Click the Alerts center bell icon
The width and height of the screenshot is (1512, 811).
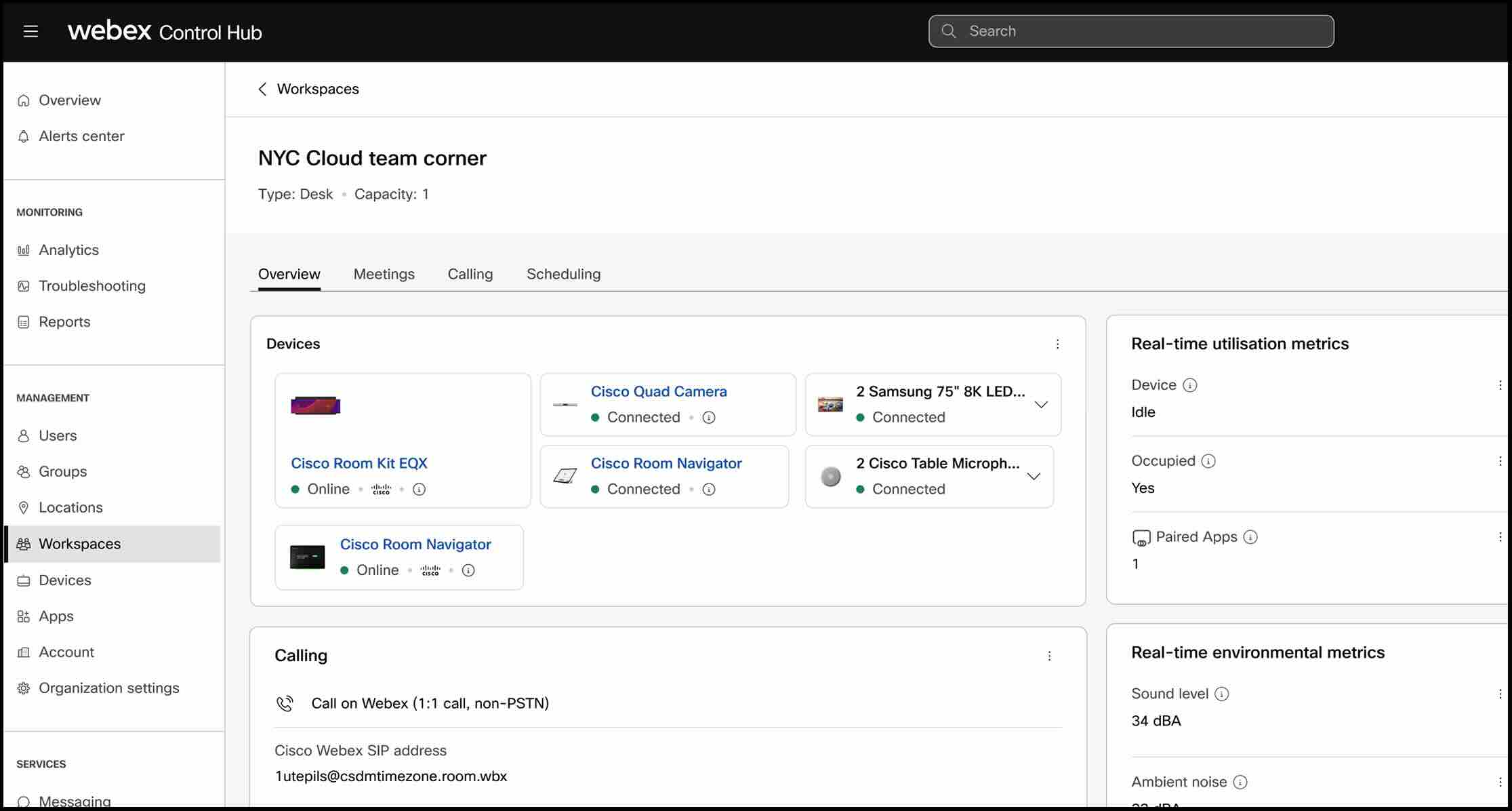(x=24, y=136)
